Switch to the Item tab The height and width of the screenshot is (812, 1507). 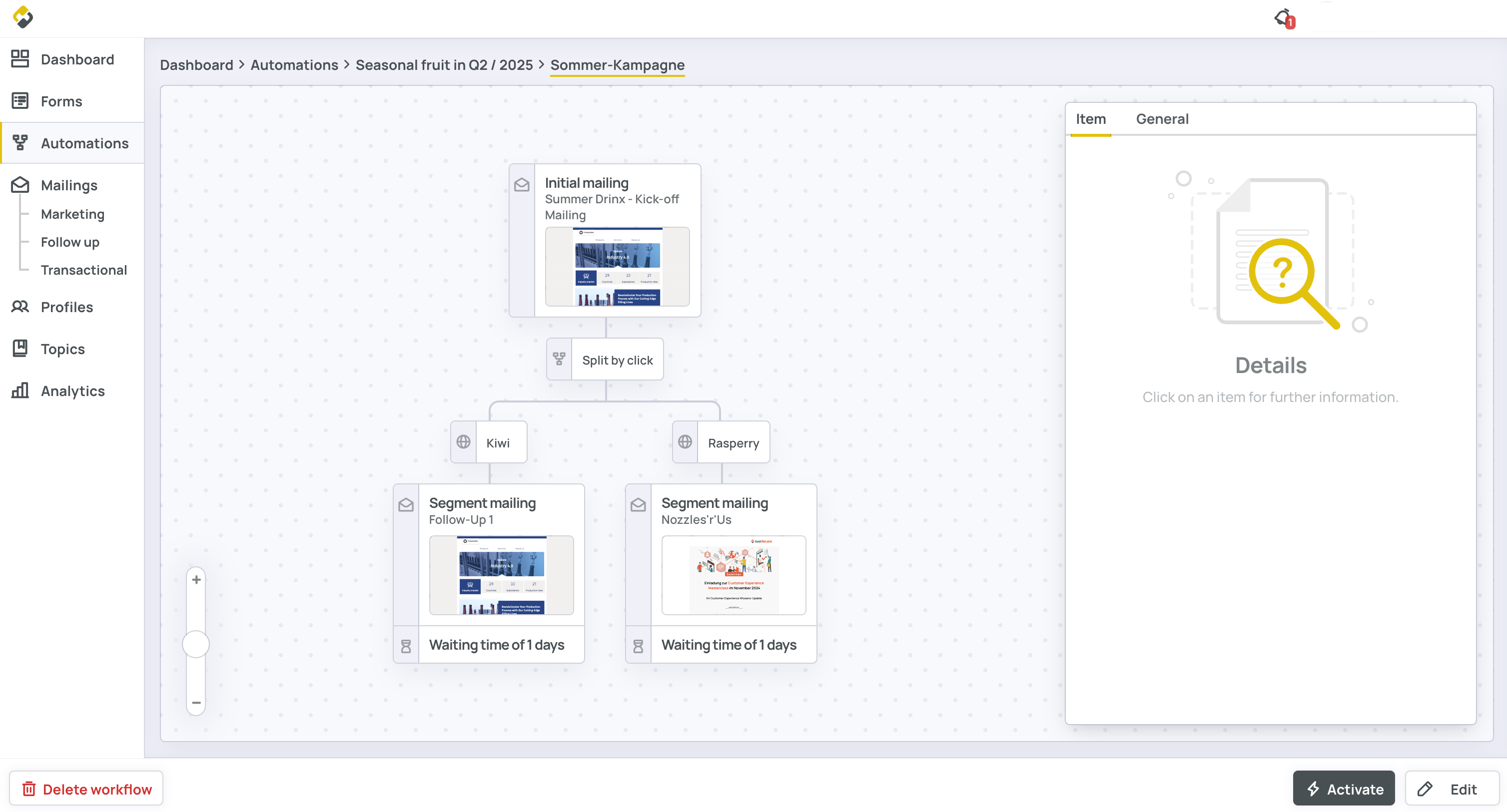pos(1090,119)
